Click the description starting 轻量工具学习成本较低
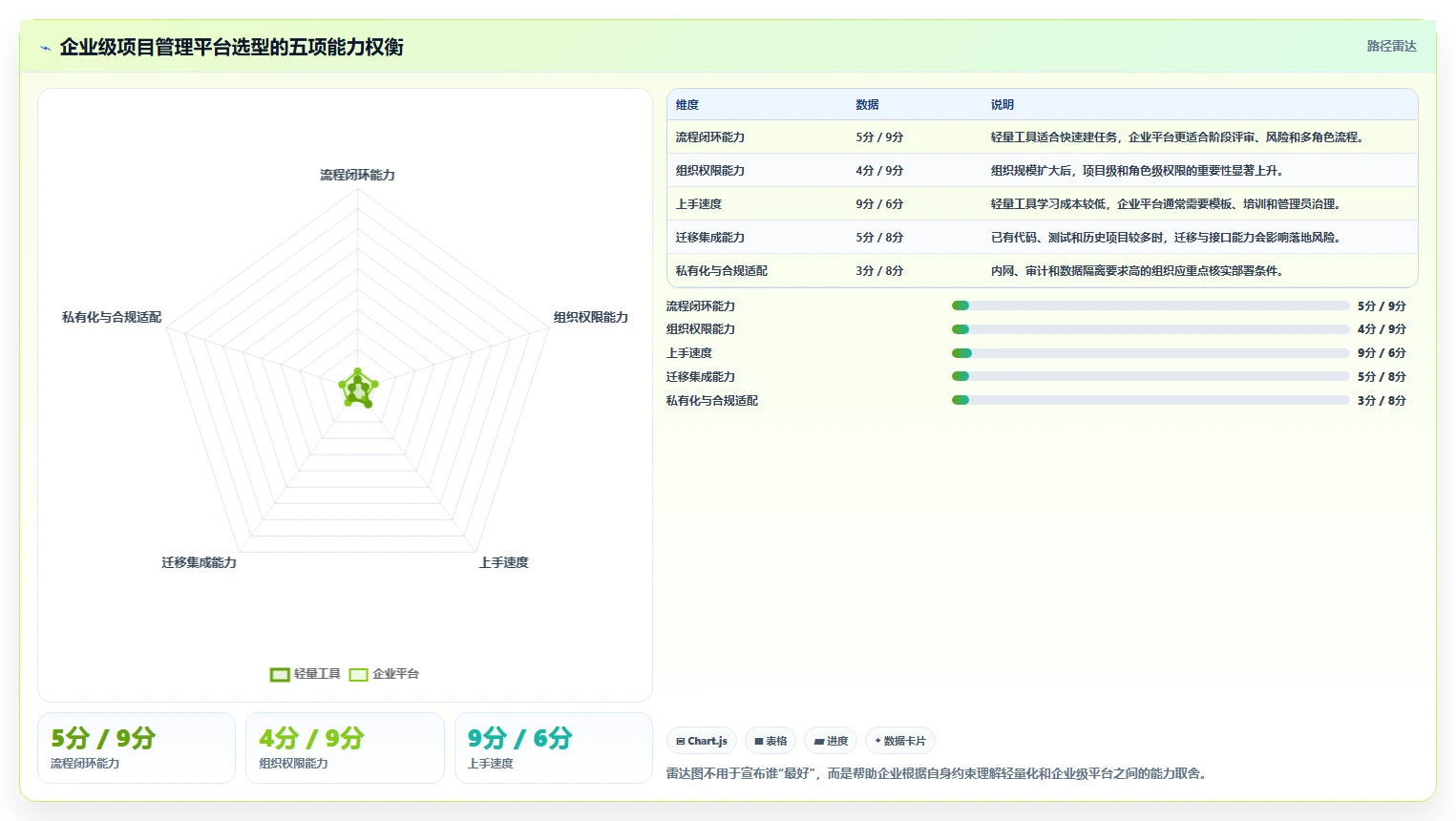The height and width of the screenshot is (821, 1456). pyautogui.click(x=1168, y=204)
